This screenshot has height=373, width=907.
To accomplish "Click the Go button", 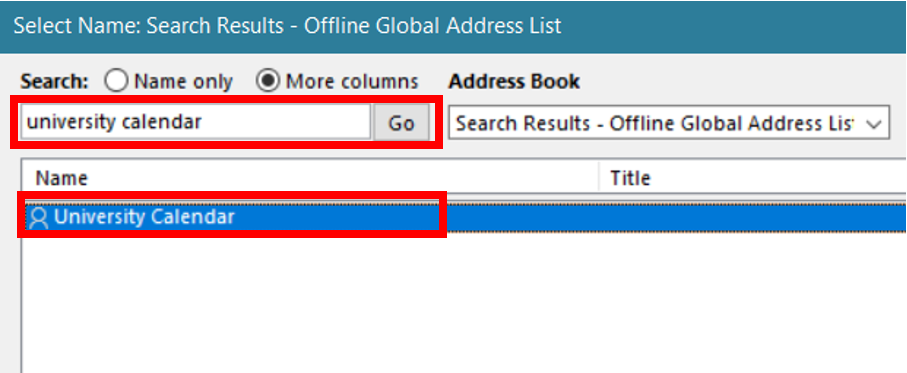I will [401, 123].
